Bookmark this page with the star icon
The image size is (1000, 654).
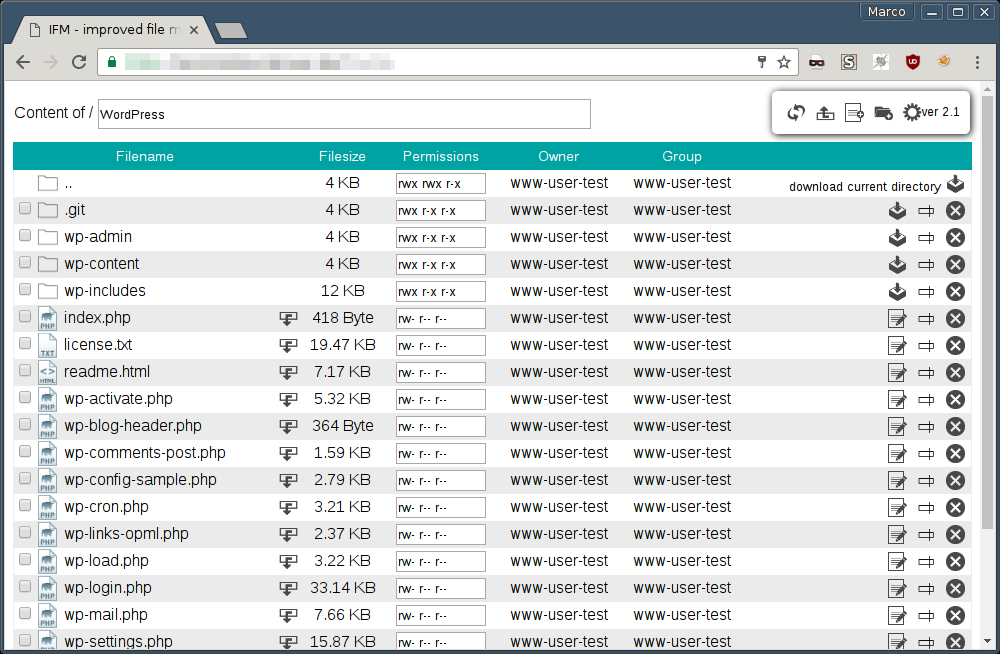[784, 62]
